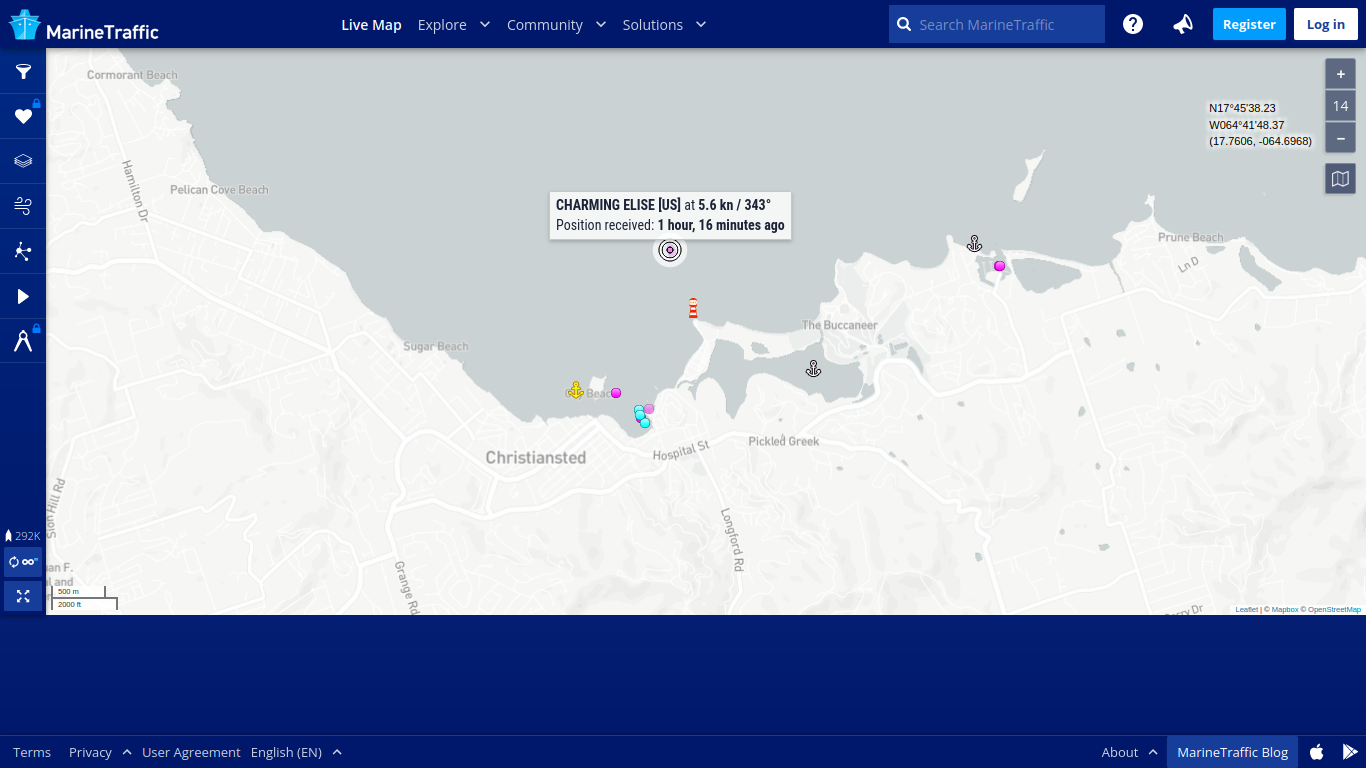The image size is (1366, 768).
Task: Focus the Search MarineTraffic field
Action: pyautogui.click(x=997, y=24)
